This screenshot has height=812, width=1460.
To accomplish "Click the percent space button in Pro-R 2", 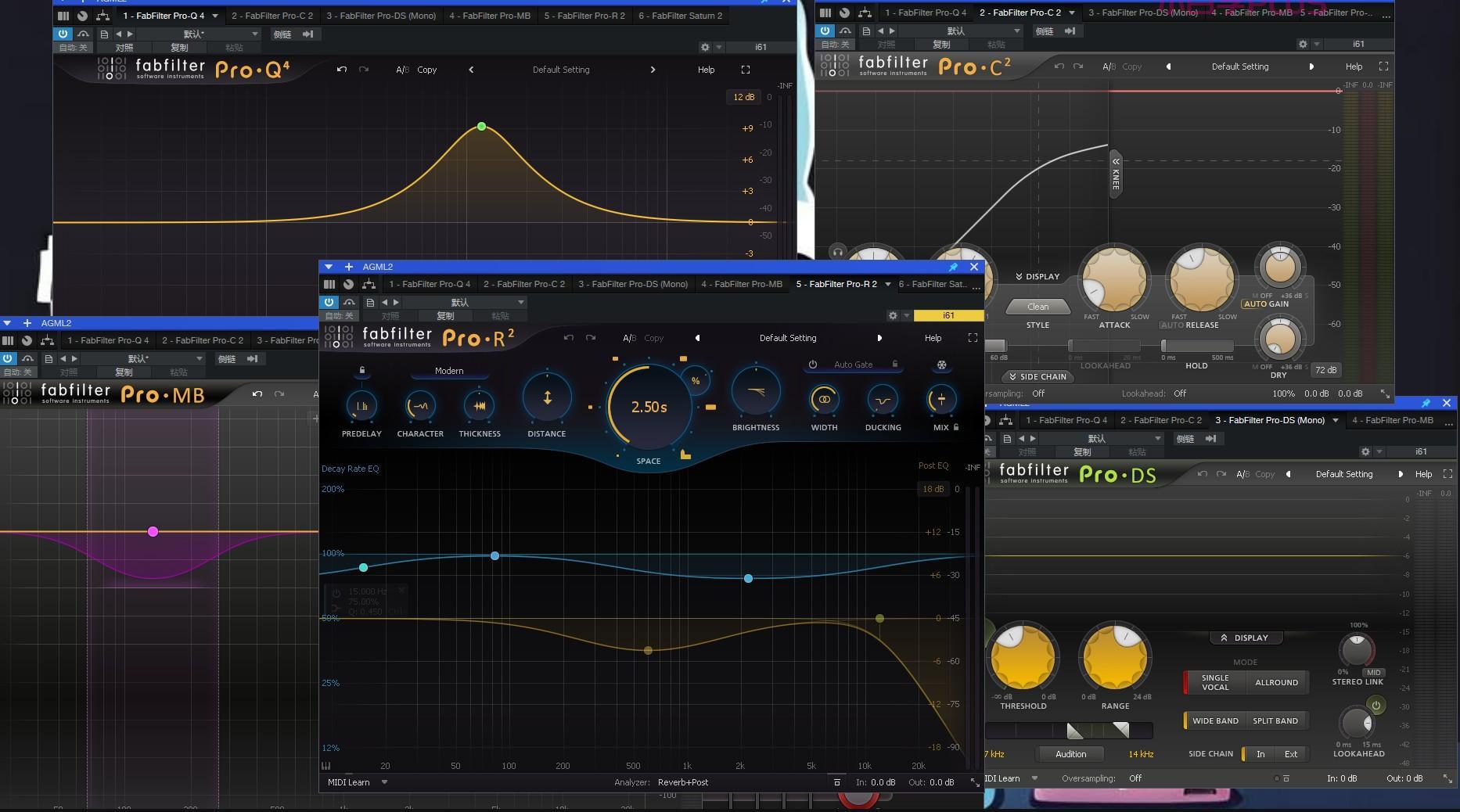I will 696,381.
